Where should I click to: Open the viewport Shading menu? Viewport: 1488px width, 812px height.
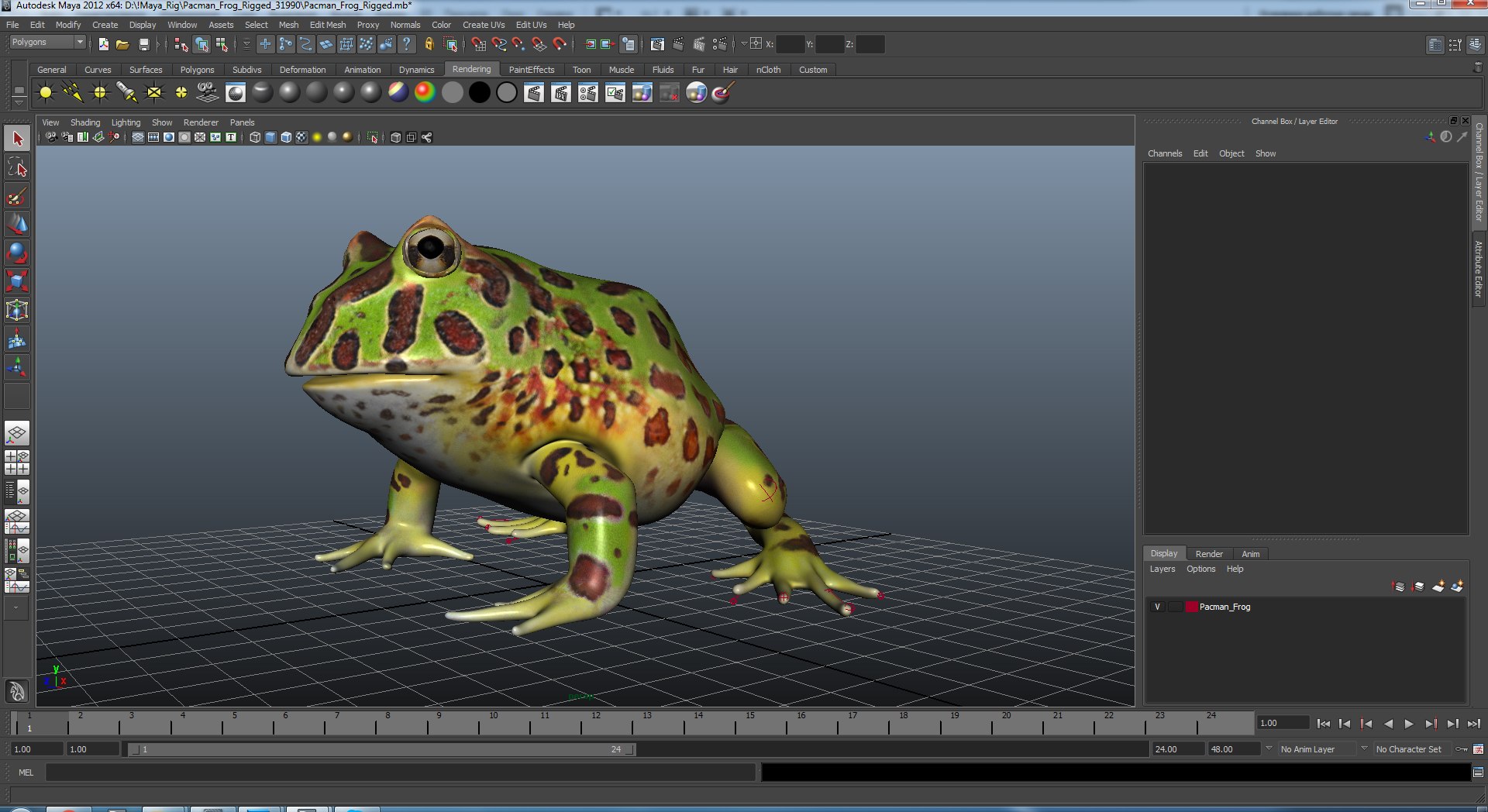pyautogui.click(x=85, y=122)
